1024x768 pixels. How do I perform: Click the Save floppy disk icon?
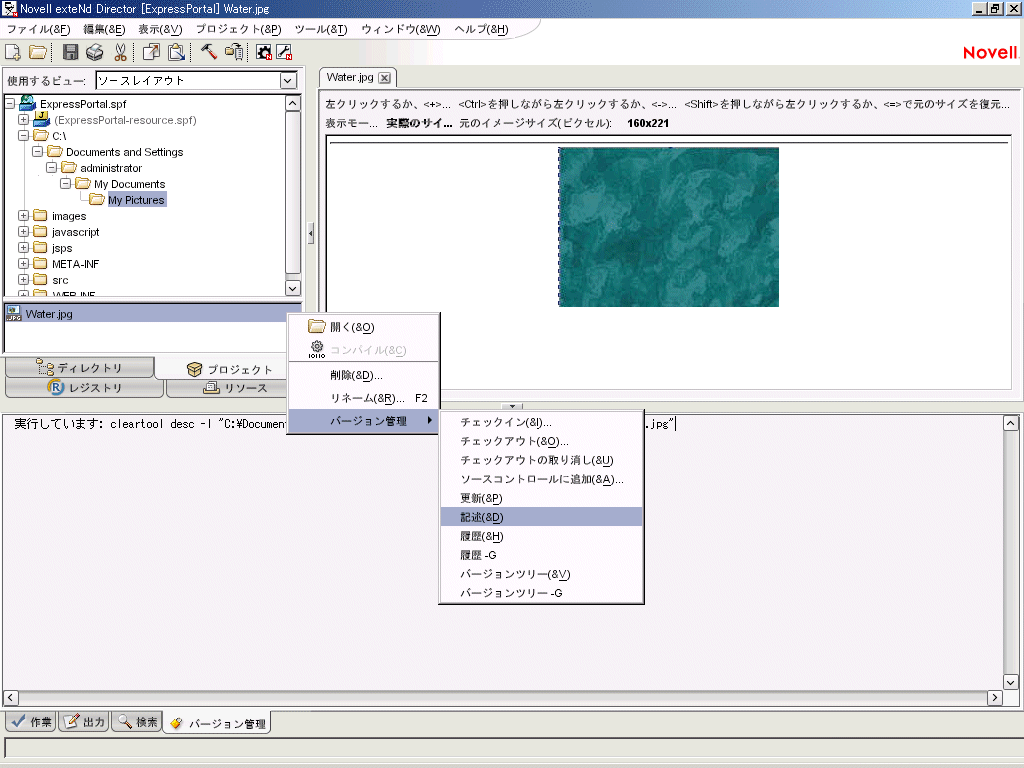tap(71, 52)
